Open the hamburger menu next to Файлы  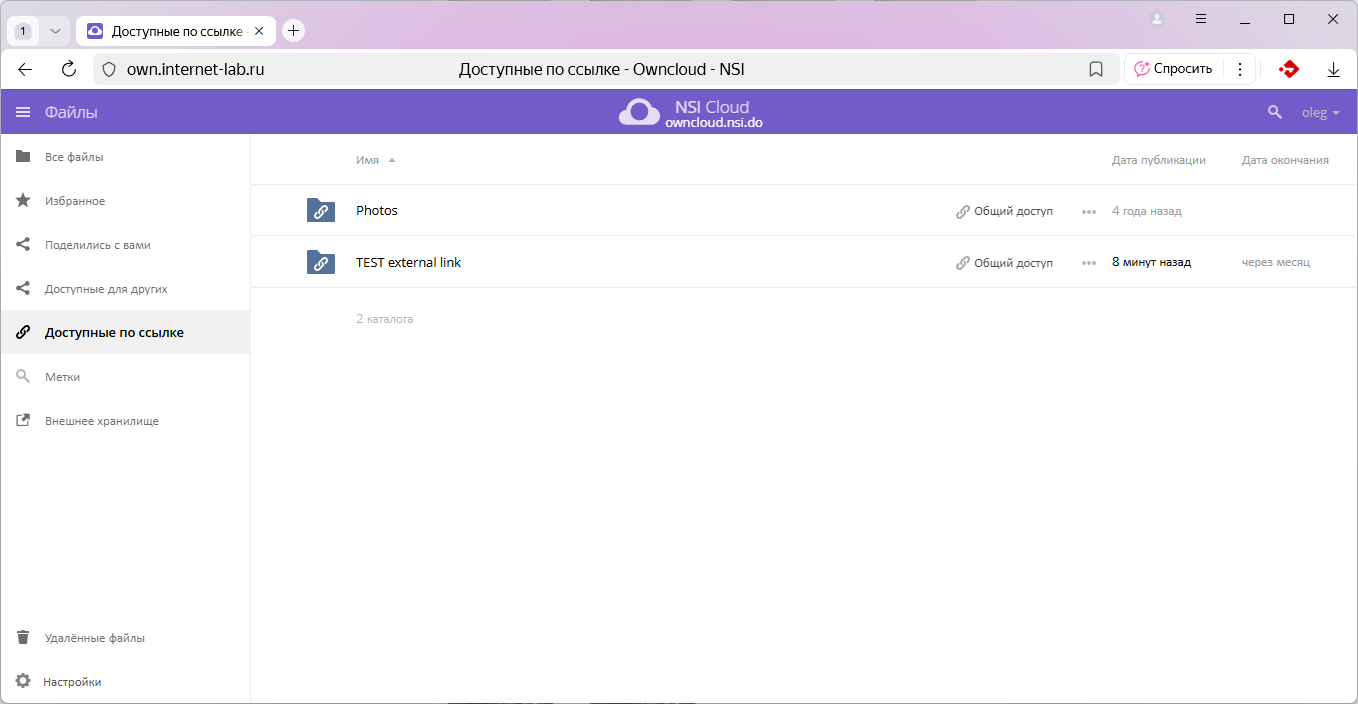23,112
